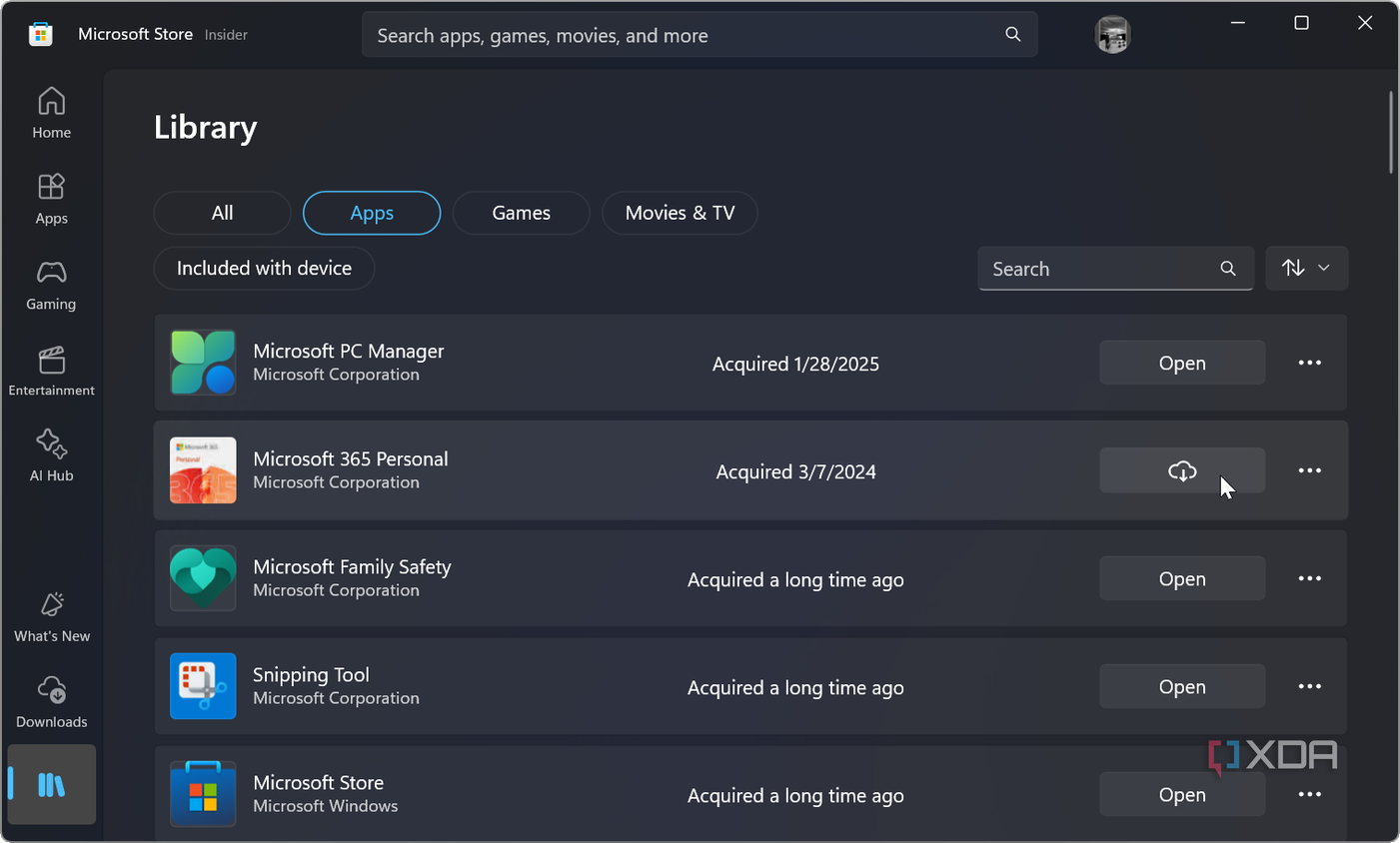Open Microsoft PC Manager

click(x=1182, y=363)
